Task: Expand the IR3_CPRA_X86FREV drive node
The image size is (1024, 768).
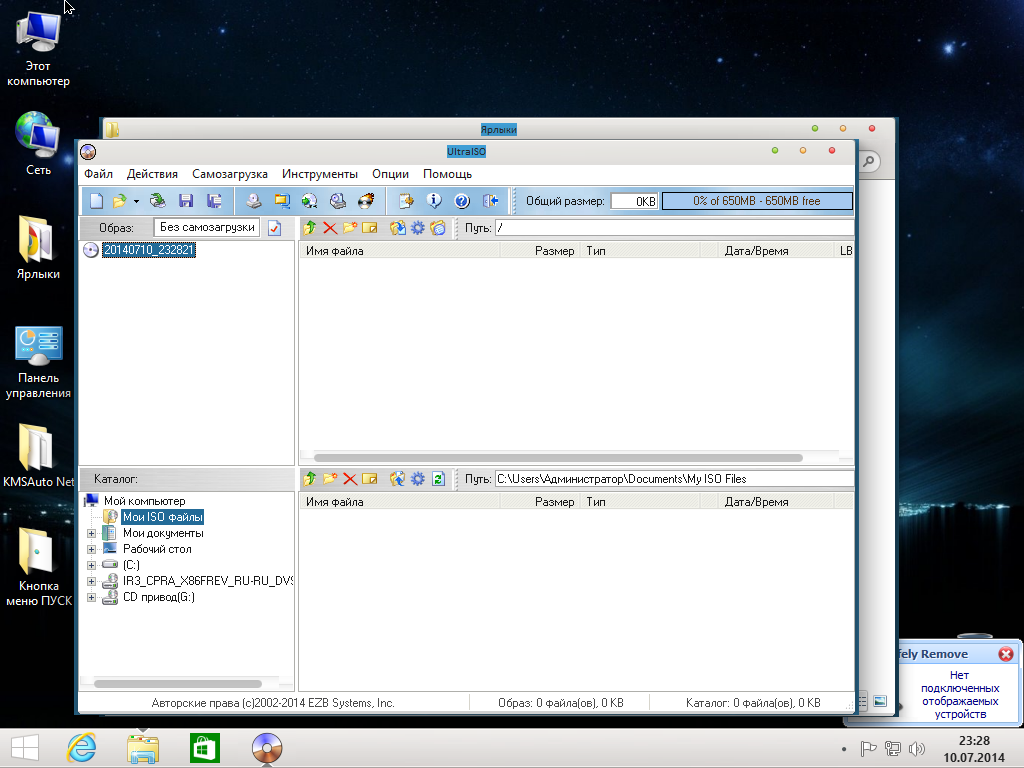Action: pos(91,581)
